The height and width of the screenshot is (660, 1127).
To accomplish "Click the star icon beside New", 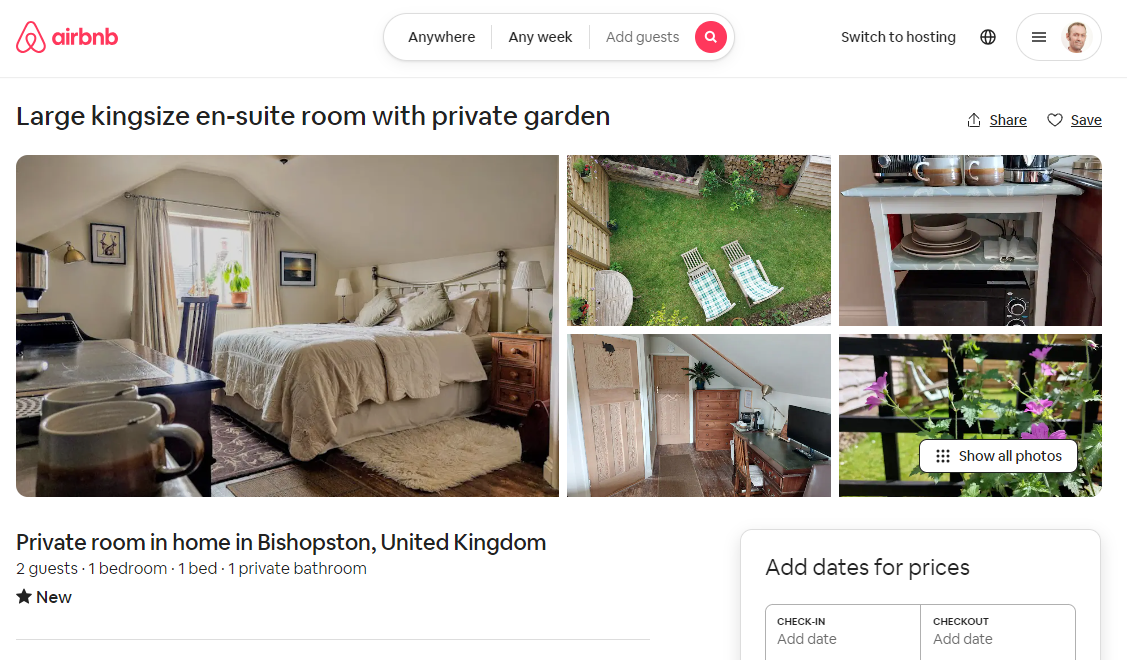I will click(x=24, y=597).
